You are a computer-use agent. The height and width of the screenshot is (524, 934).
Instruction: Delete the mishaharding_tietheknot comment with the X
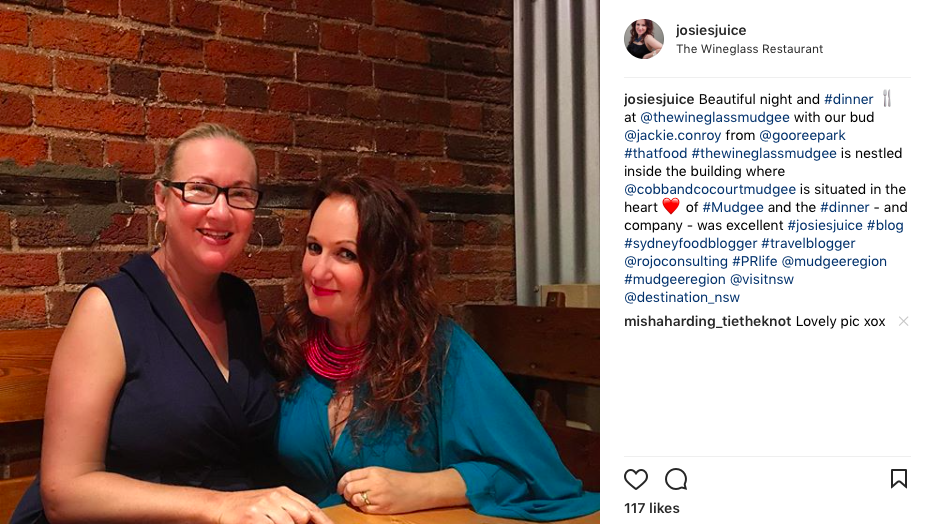(x=904, y=322)
